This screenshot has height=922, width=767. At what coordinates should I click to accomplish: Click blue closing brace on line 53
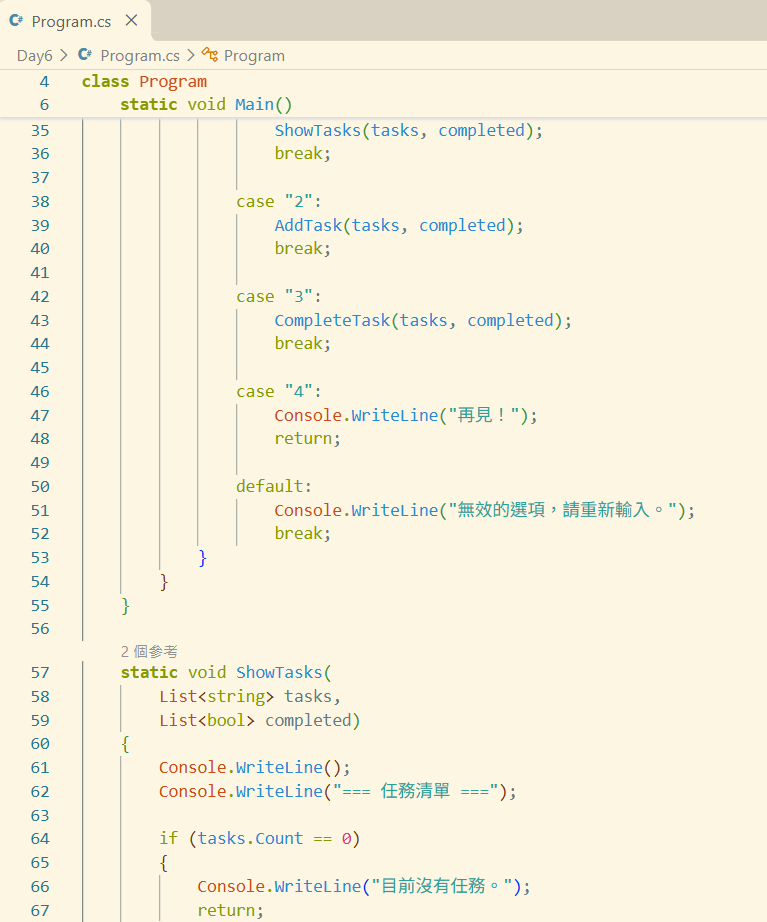coord(202,557)
